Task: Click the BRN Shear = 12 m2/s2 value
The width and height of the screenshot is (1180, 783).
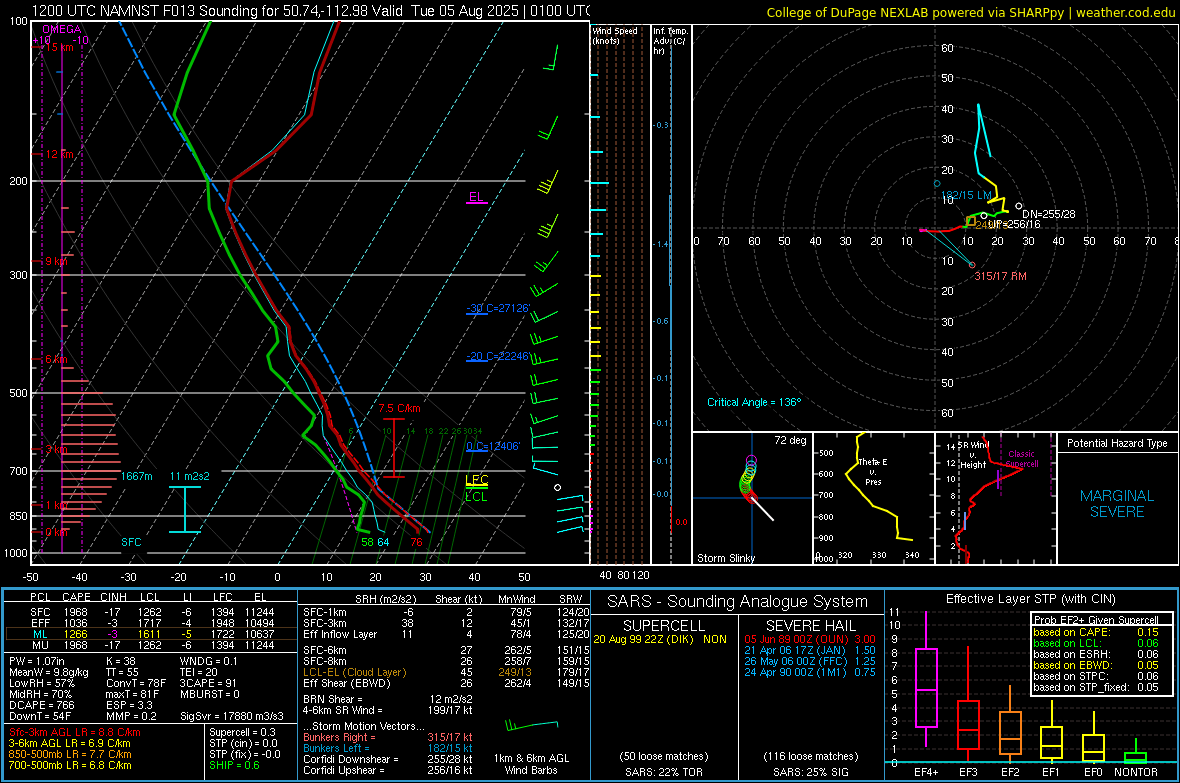Action: pyautogui.click(x=388, y=699)
